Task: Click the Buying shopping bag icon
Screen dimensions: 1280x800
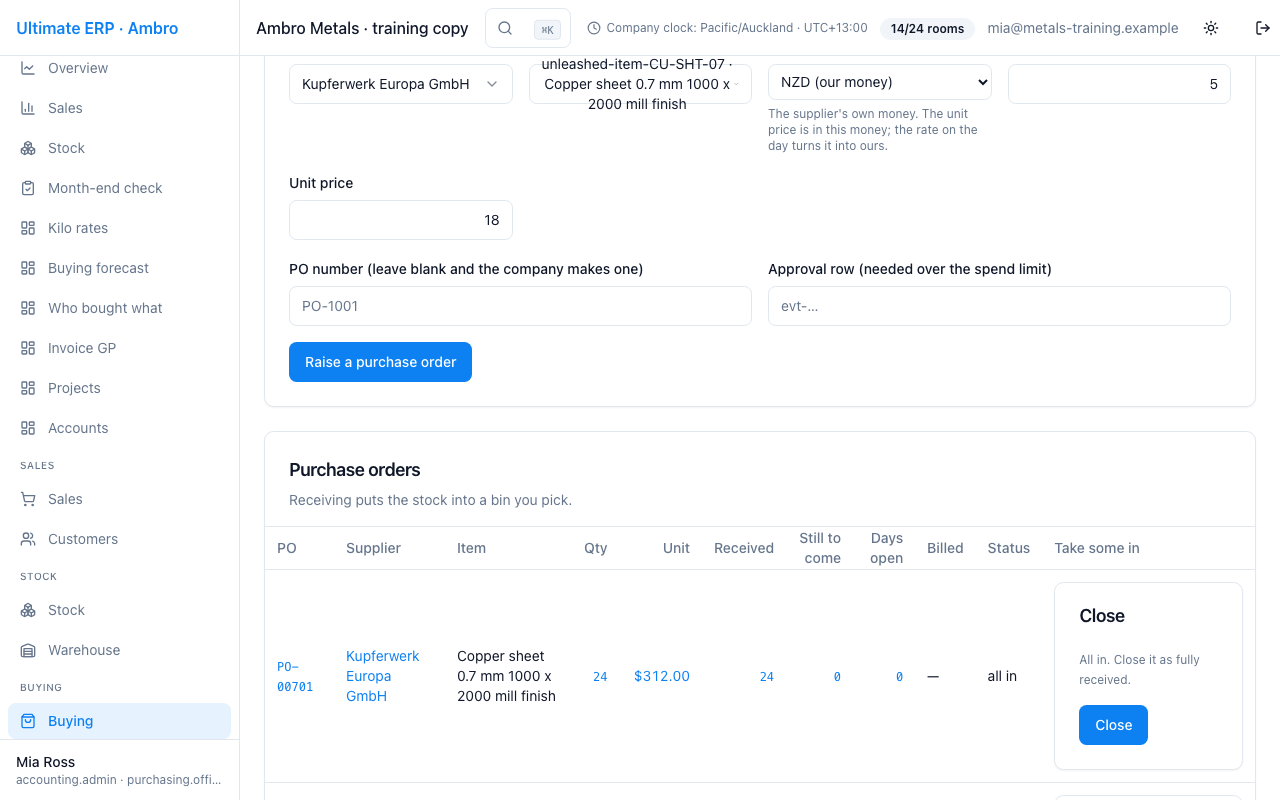Action: coord(28,721)
